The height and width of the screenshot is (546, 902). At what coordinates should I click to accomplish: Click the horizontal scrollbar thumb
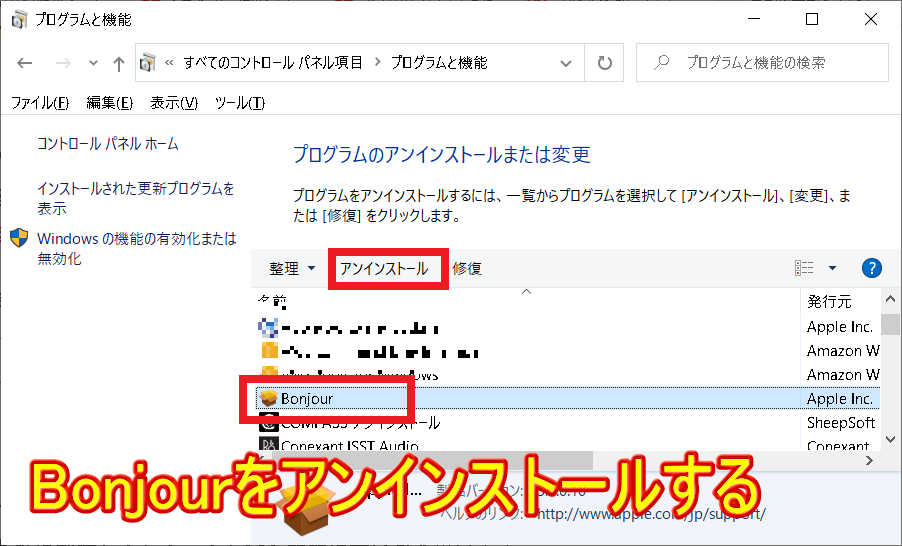click(x=431, y=460)
